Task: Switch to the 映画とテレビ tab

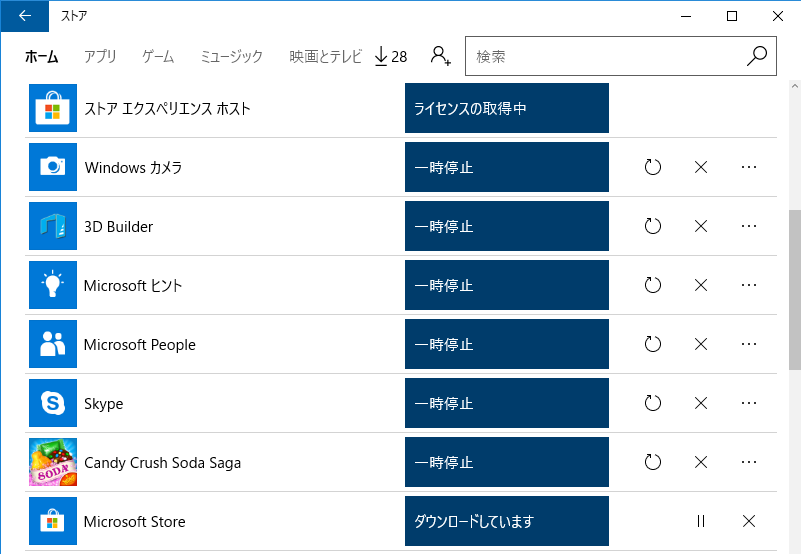Action: pos(325,56)
